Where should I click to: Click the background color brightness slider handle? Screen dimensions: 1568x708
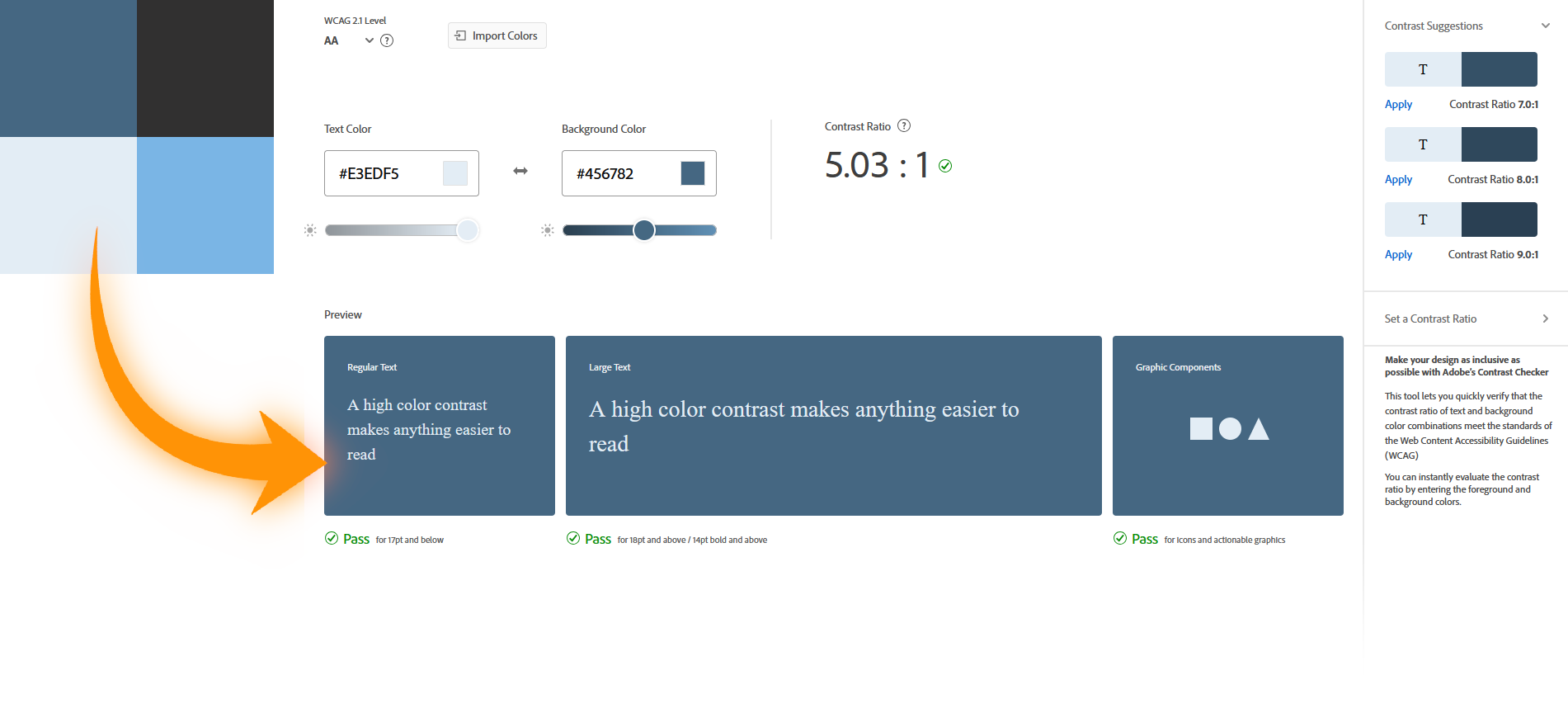coord(644,230)
